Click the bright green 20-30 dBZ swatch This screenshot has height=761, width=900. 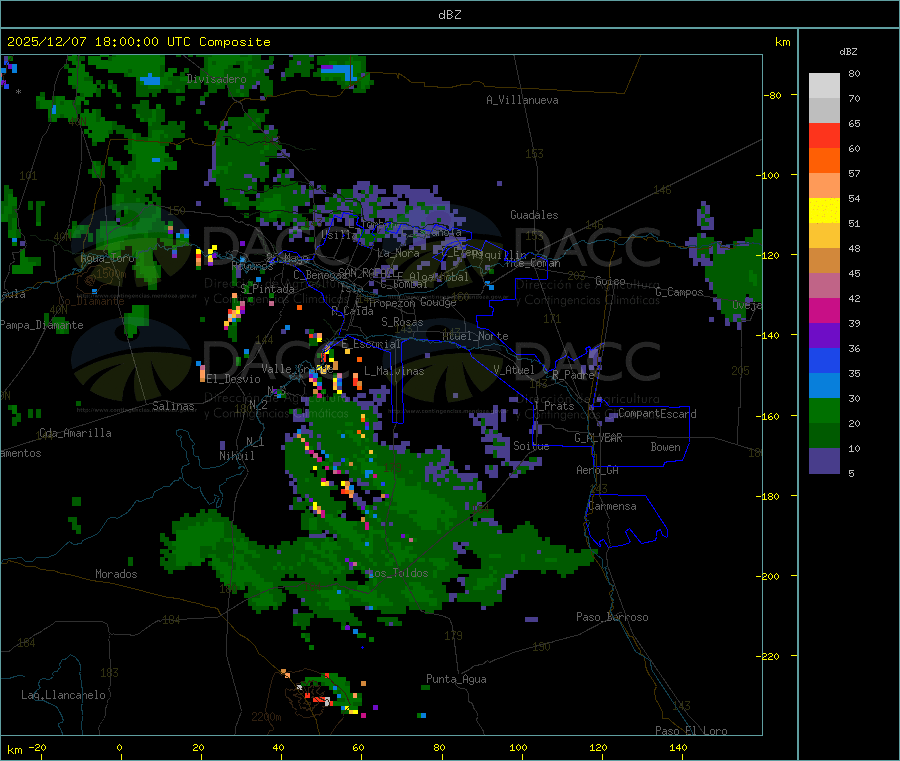[824, 410]
